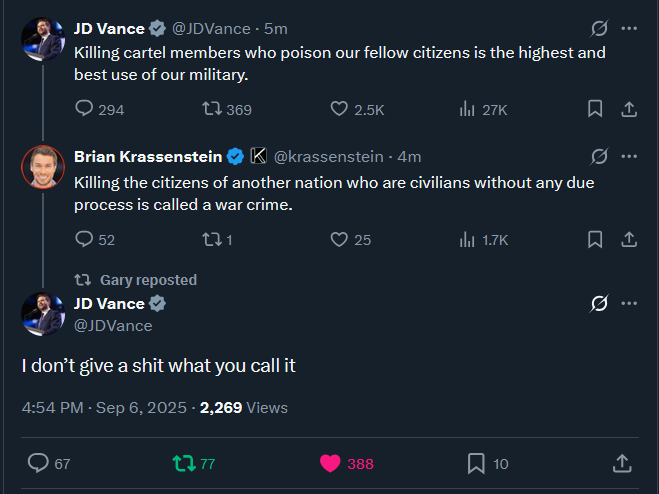Reply to Brian Krassenstein's tweet
Image resolution: width=659 pixels, height=494 pixels.
click(85, 239)
